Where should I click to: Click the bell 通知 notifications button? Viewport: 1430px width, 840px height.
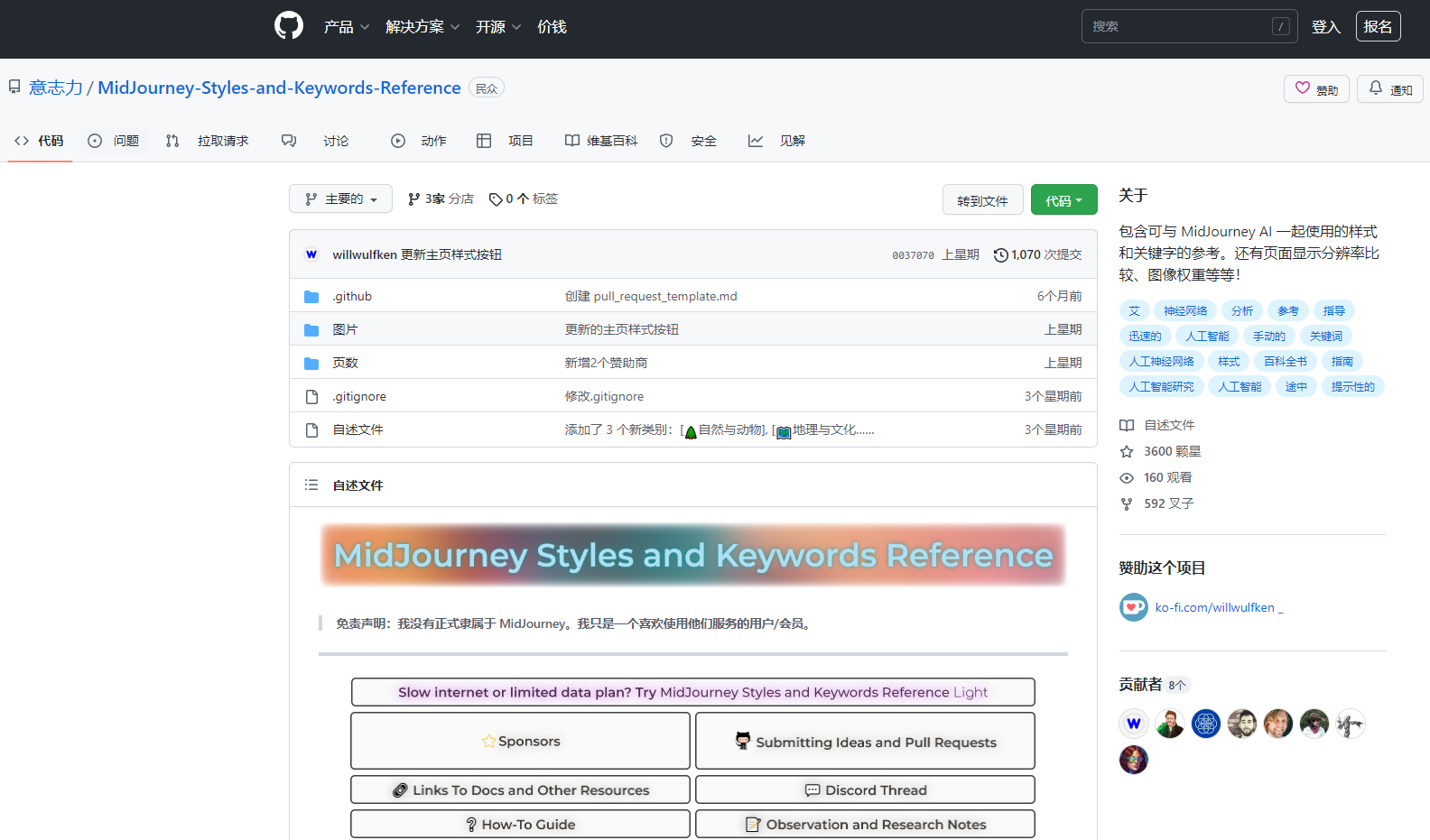tap(1390, 89)
